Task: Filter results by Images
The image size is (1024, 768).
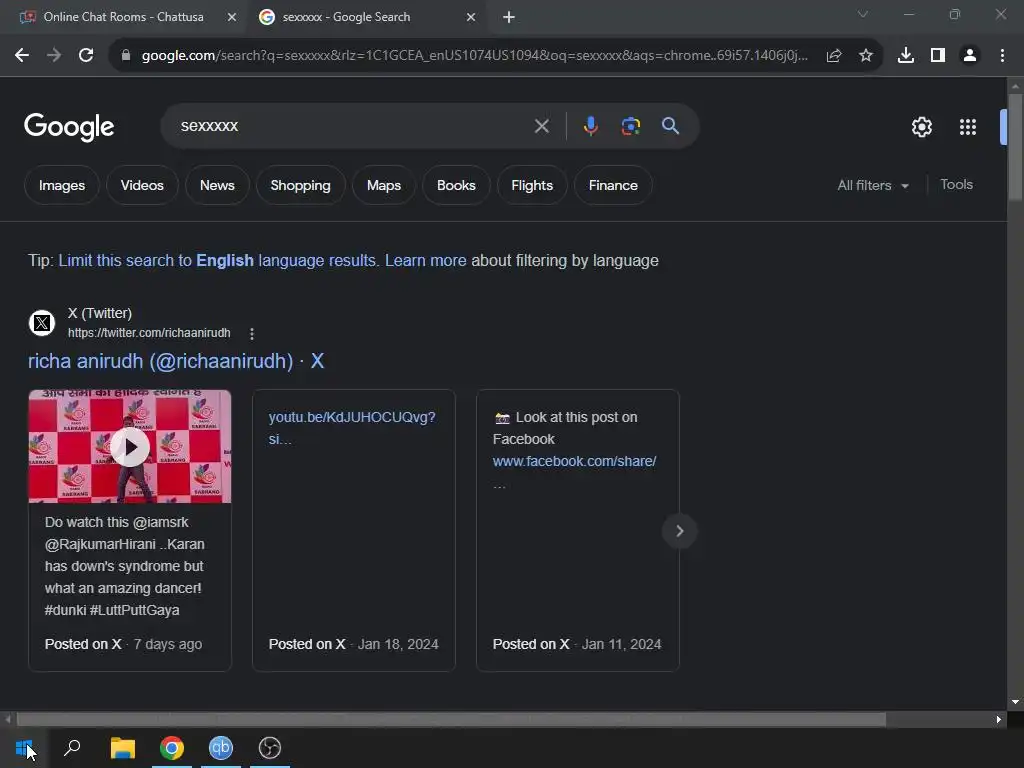Action: [62, 185]
